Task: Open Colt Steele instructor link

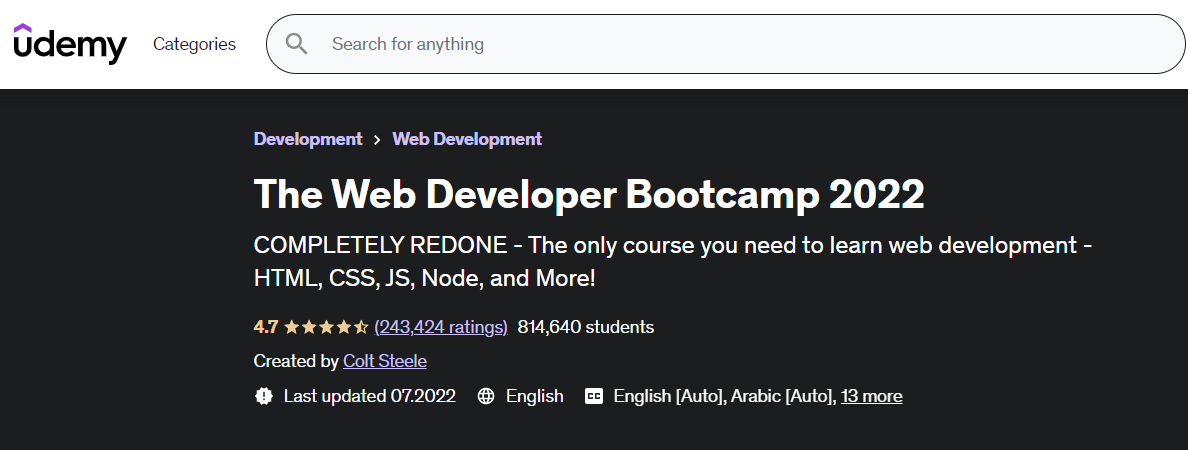Action: (385, 361)
